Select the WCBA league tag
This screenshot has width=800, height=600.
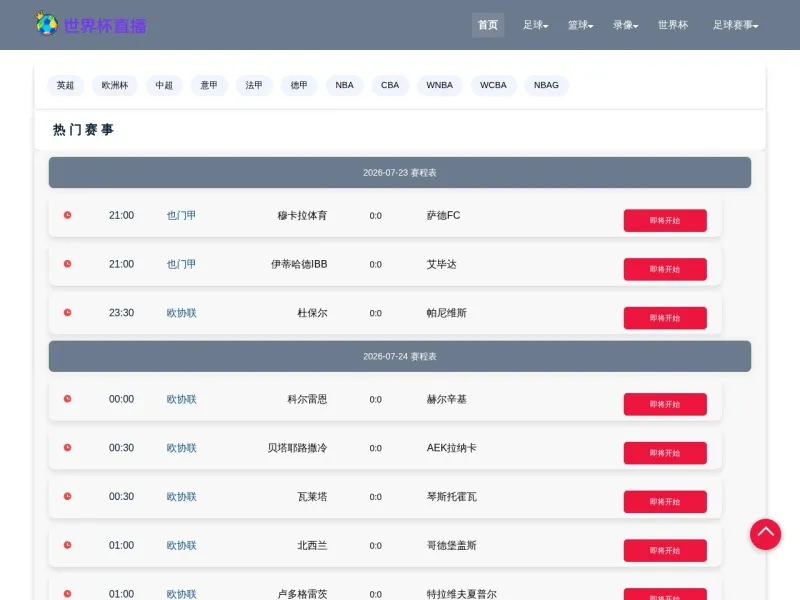point(493,85)
